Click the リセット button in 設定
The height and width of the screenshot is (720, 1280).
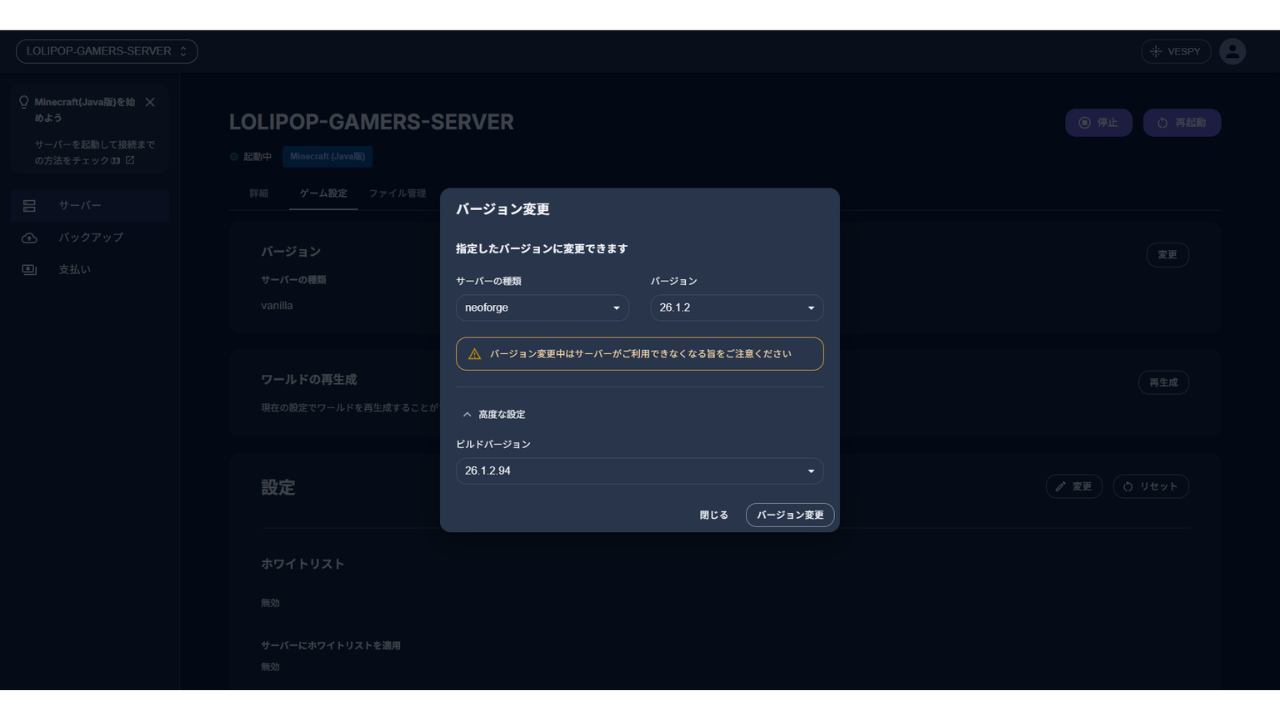(x=1151, y=486)
